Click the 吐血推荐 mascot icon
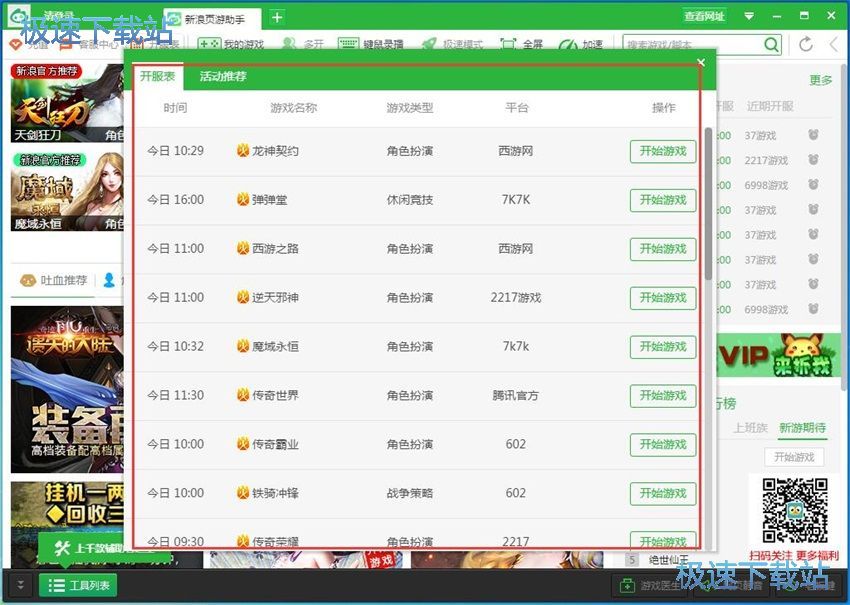The height and width of the screenshot is (605, 850). coord(28,280)
